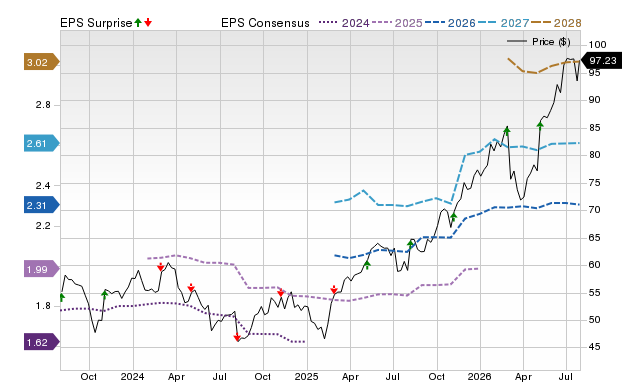
Task: Click the green surprise arrow near November 2025
Action: coord(453,217)
